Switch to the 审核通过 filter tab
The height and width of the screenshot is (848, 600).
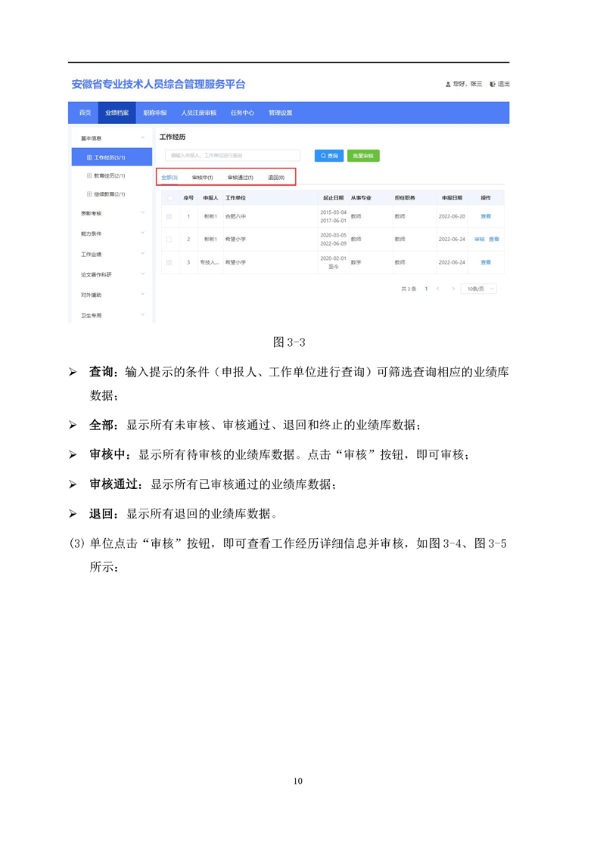click(239, 177)
